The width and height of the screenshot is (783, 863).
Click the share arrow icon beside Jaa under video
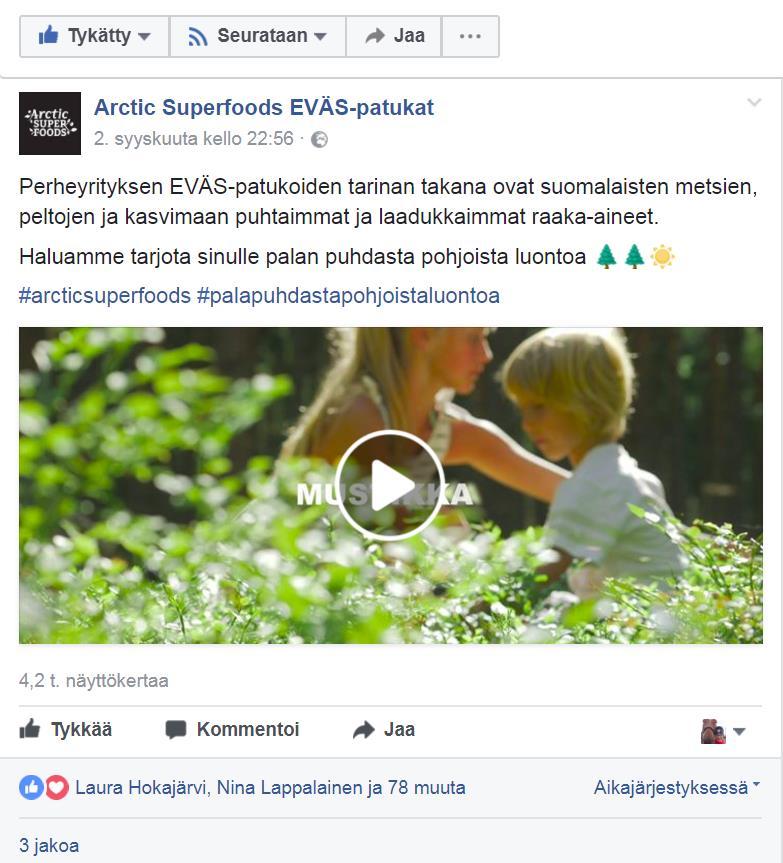(x=364, y=730)
